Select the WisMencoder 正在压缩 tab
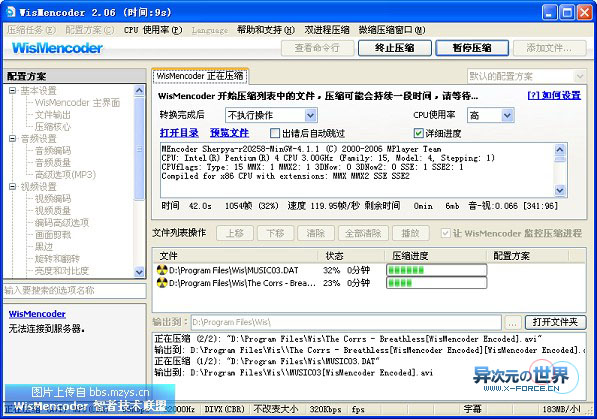 (200, 76)
